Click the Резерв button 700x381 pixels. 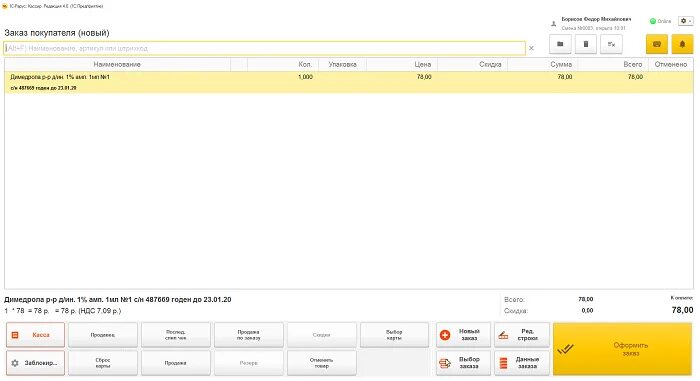[x=249, y=363]
